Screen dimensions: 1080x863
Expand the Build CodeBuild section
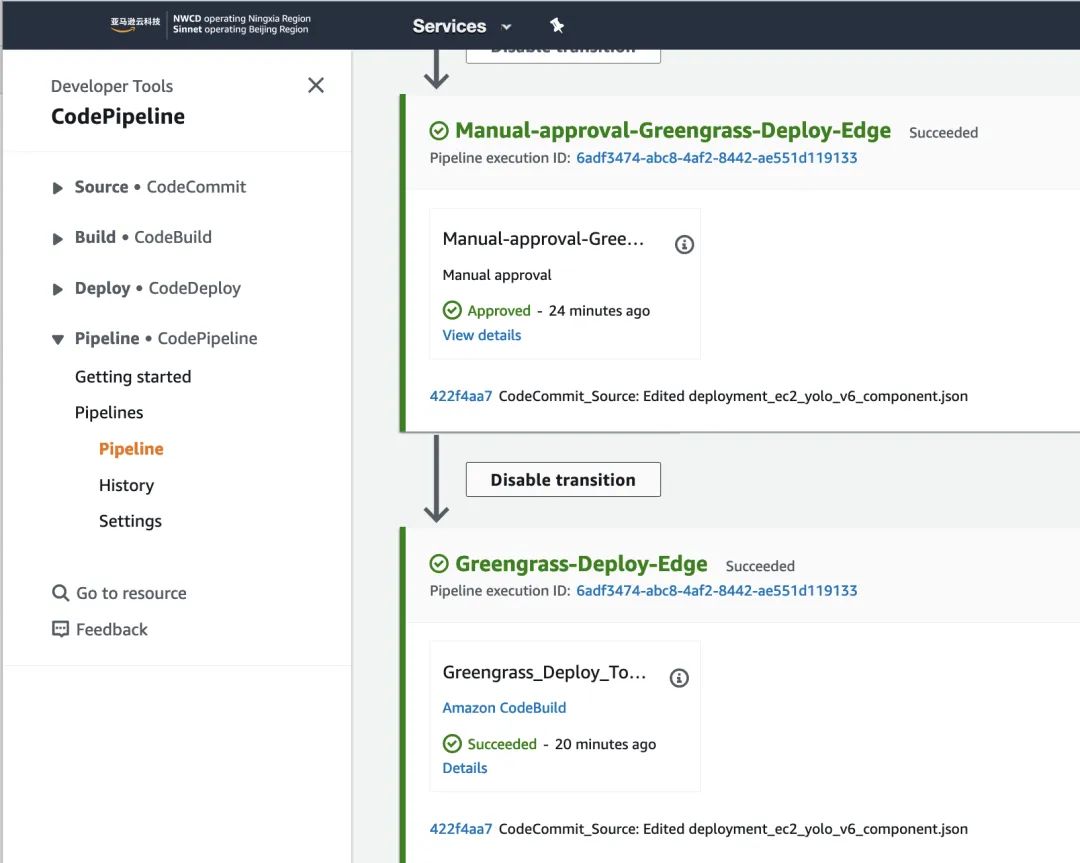pyautogui.click(x=58, y=238)
